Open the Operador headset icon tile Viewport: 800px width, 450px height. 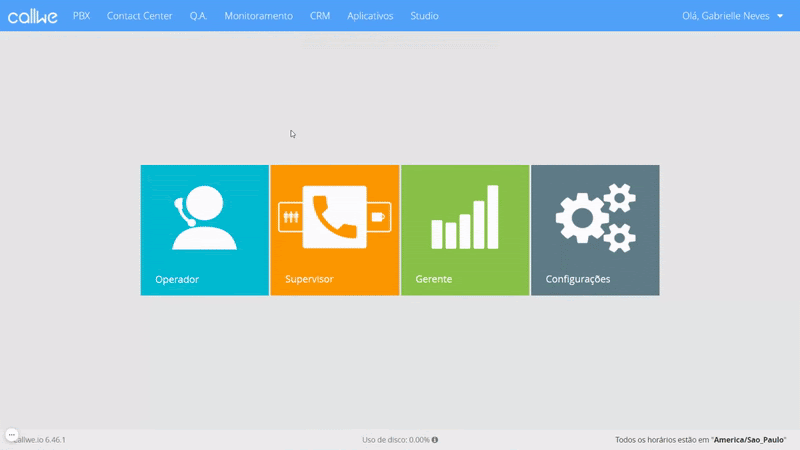point(204,217)
